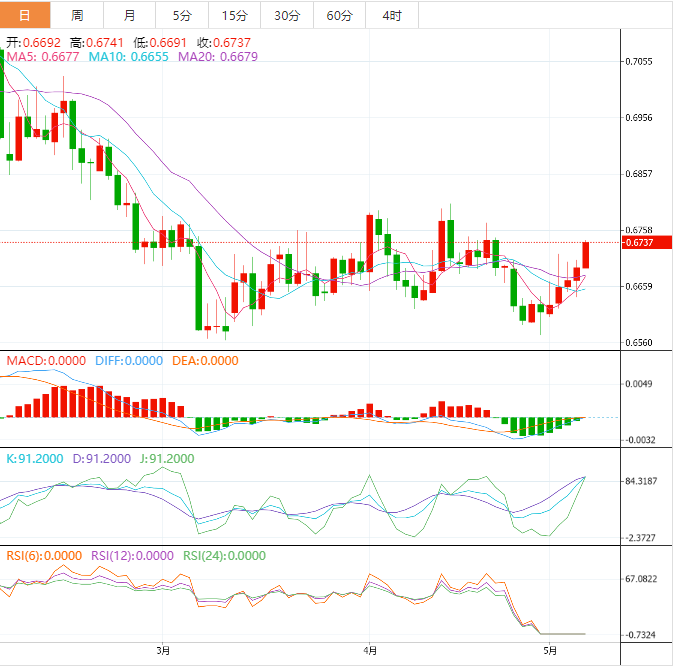The height and width of the screenshot is (668, 675).
Task: Click the 67.0822 RSI axis label
Action: pyautogui.click(x=641, y=579)
